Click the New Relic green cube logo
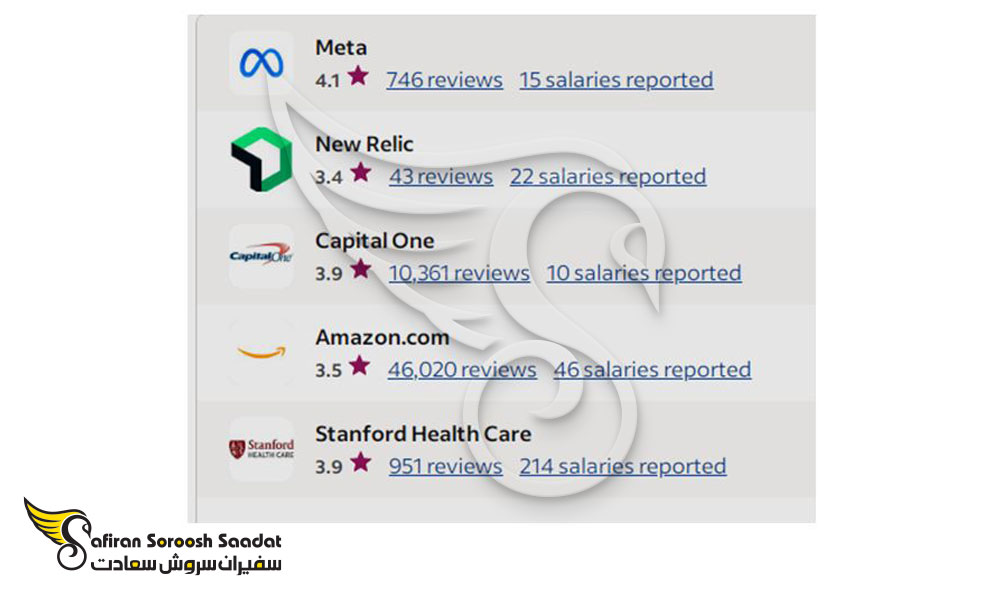 [x=261, y=159]
